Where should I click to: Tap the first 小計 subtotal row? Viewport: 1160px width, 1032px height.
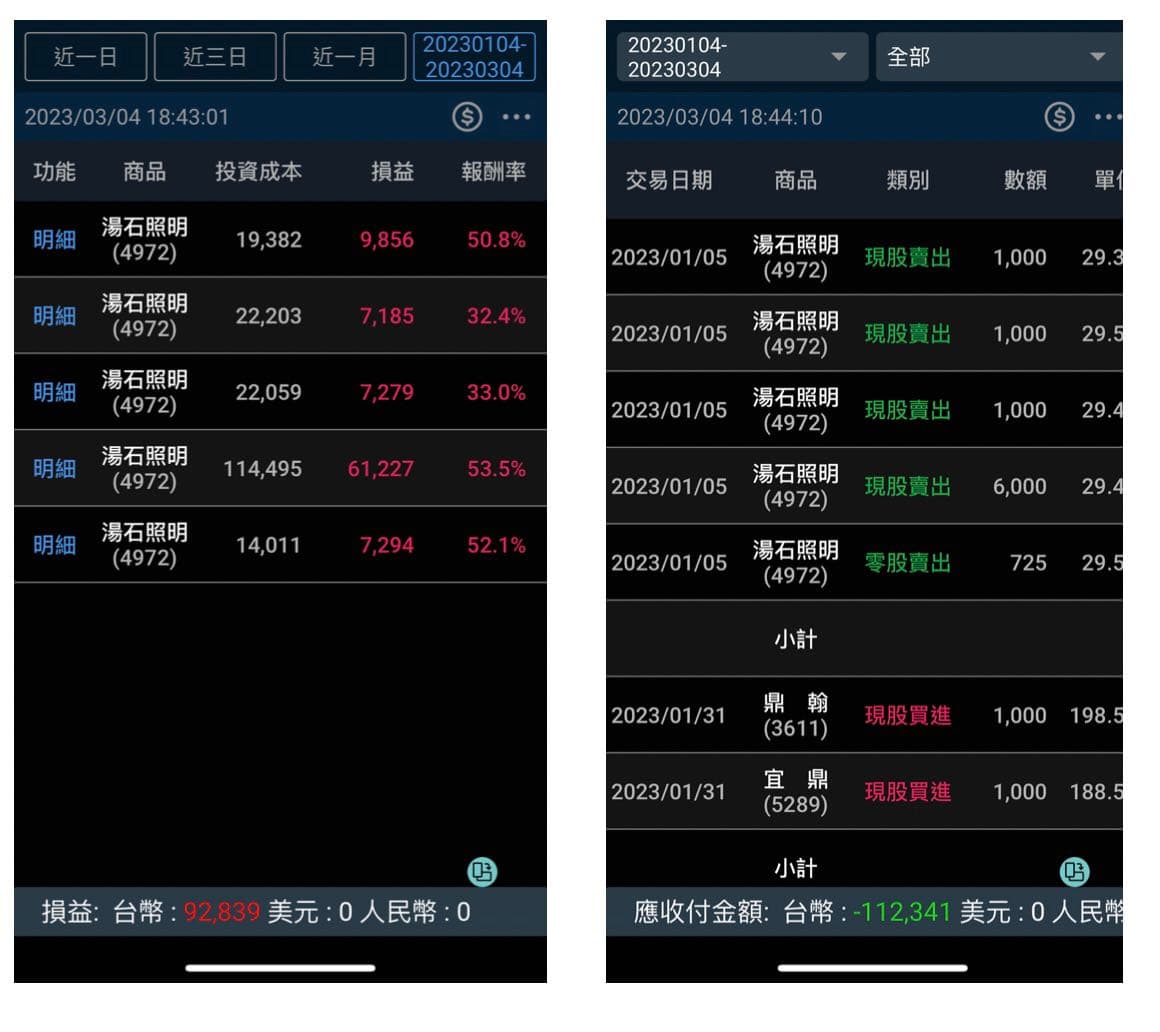(x=864, y=639)
